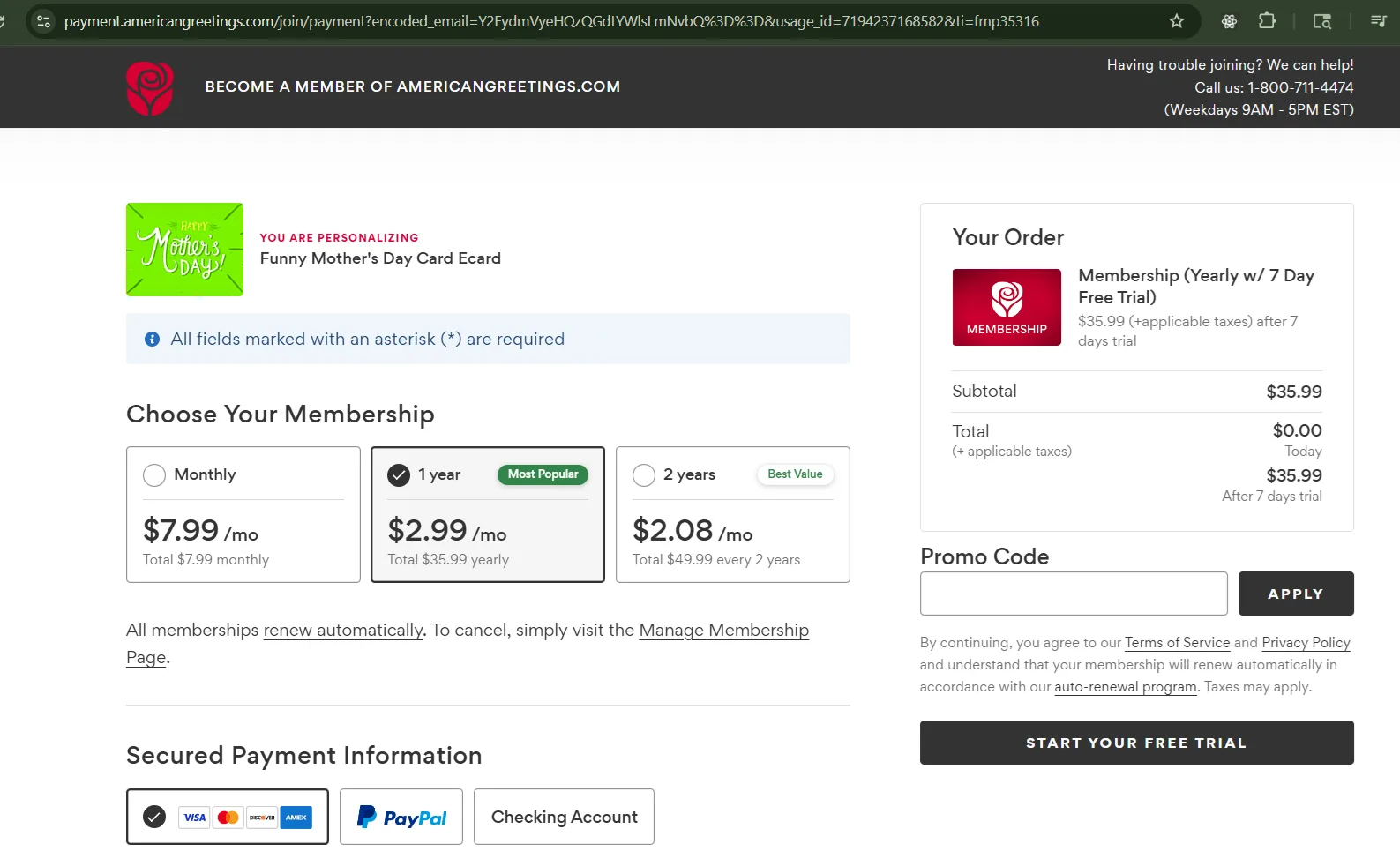Click the Amex card logo

coord(296,818)
